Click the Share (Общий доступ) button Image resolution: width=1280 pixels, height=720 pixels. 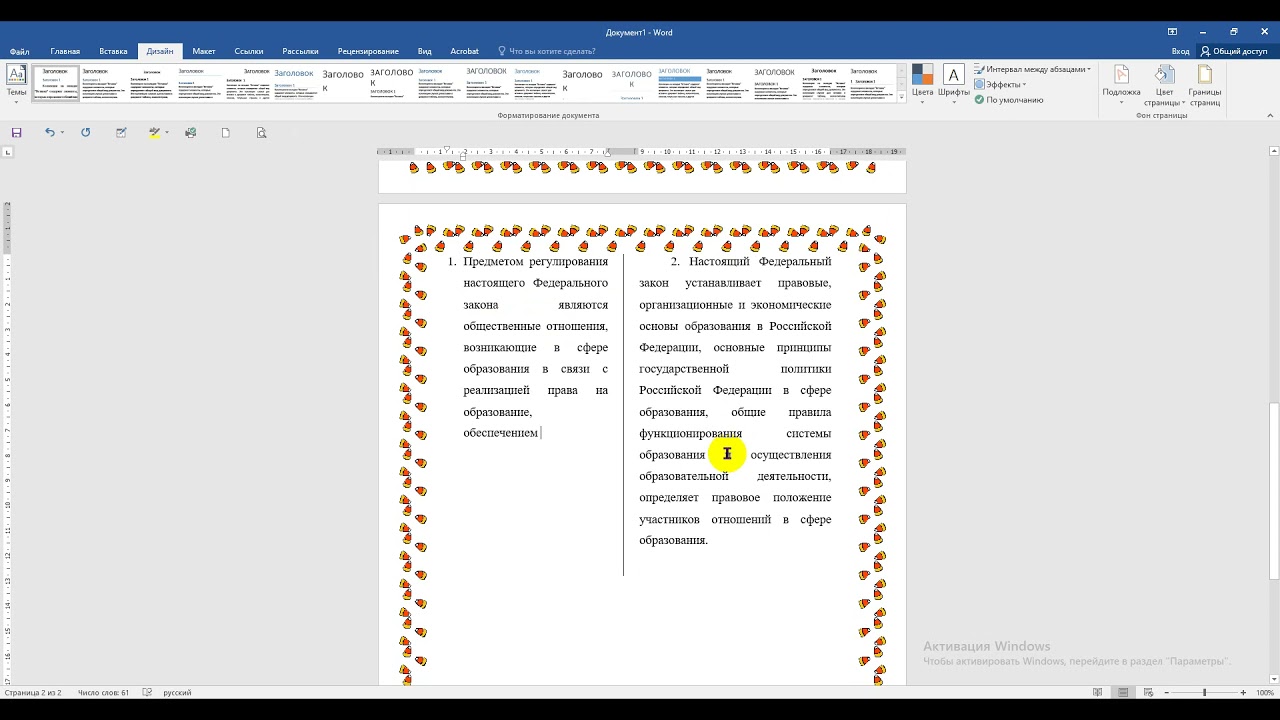coord(1234,51)
